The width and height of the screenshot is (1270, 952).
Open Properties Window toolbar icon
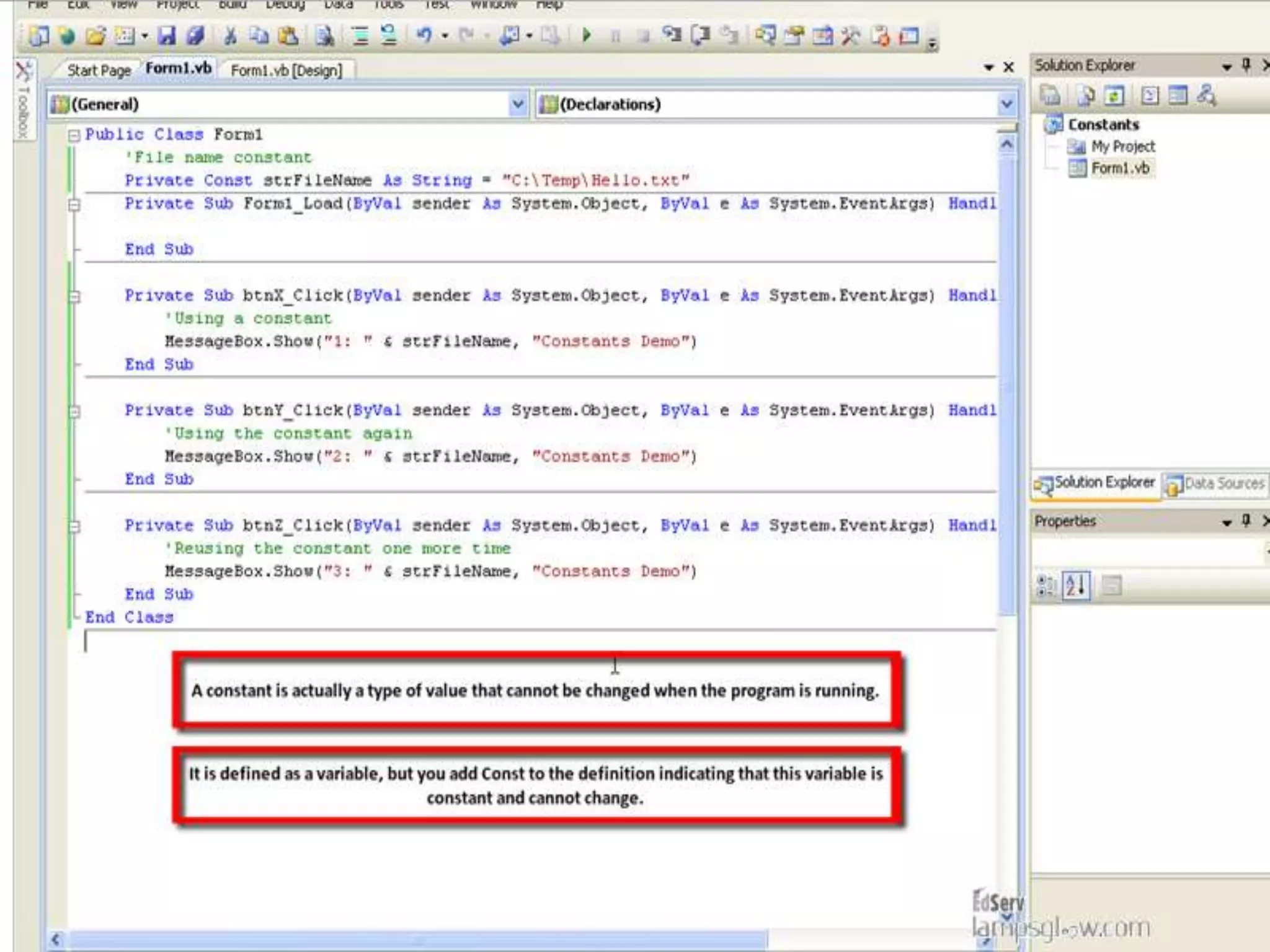tap(794, 35)
